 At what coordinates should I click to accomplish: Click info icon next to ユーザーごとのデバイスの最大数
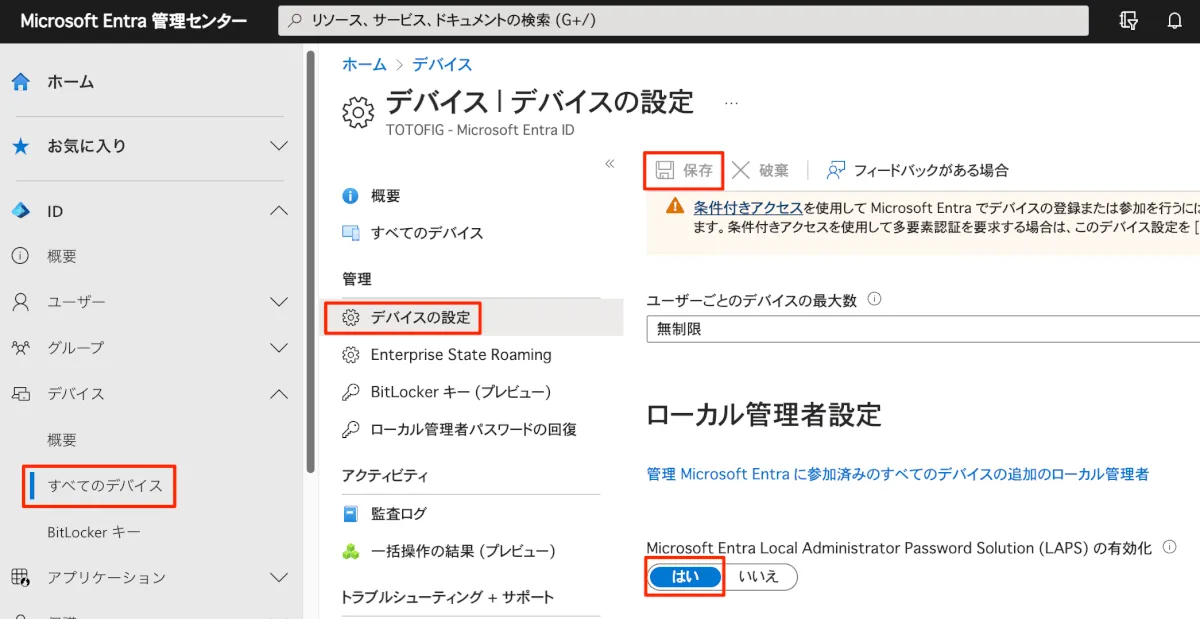pos(874,299)
